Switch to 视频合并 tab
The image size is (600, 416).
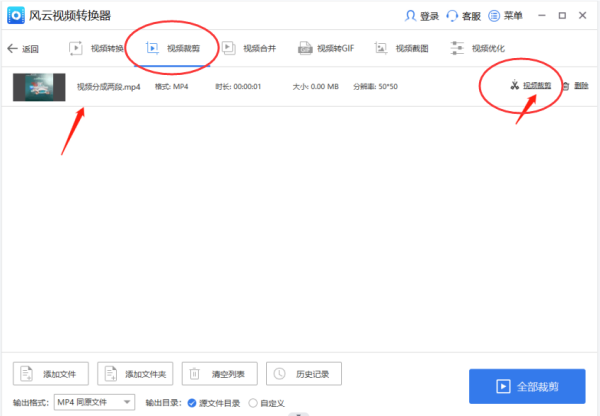pos(249,49)
